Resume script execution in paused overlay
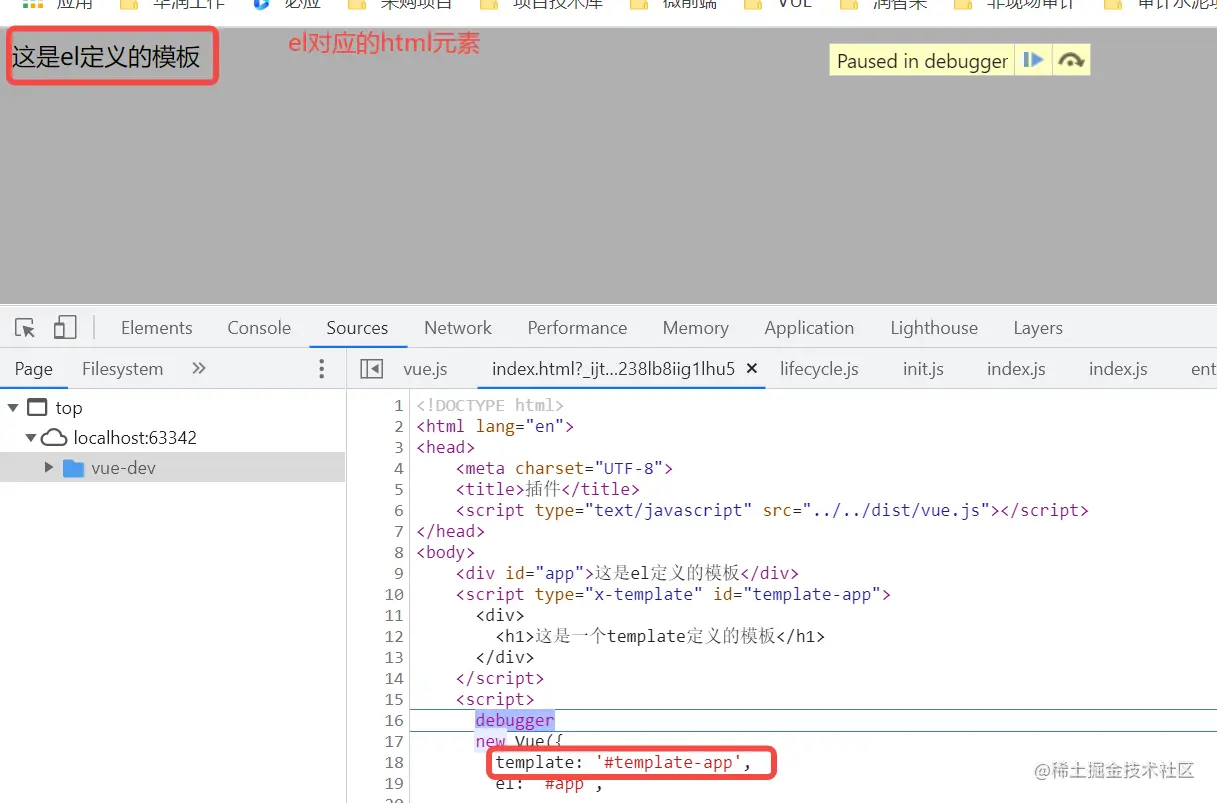The height and width of the screenshot is (803, 1217). coord(1033,61)
